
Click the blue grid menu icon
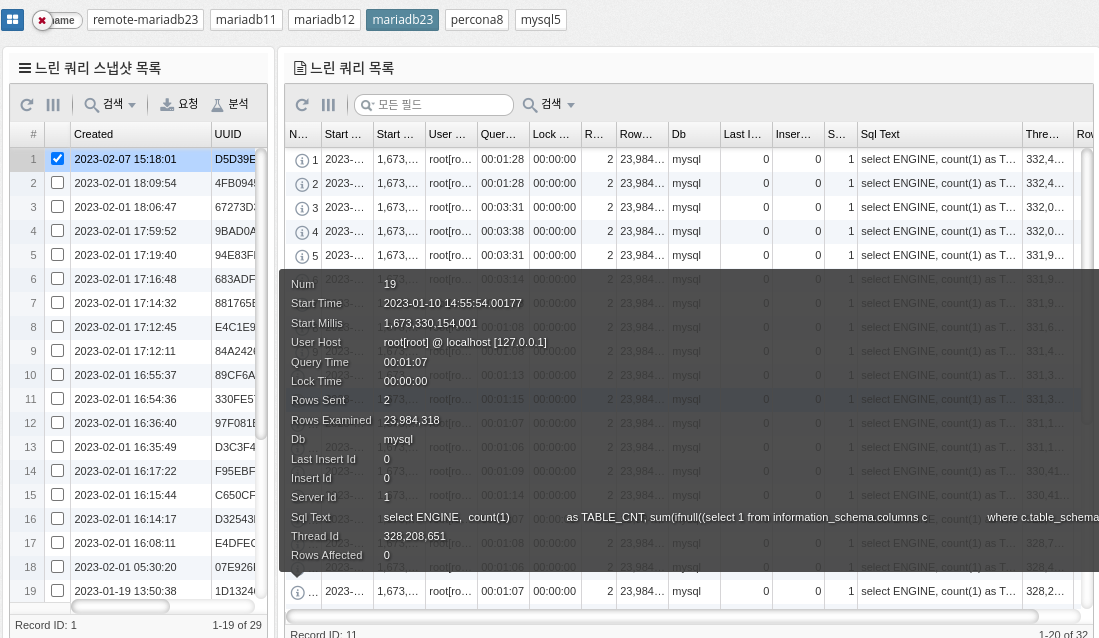[13, 20]
